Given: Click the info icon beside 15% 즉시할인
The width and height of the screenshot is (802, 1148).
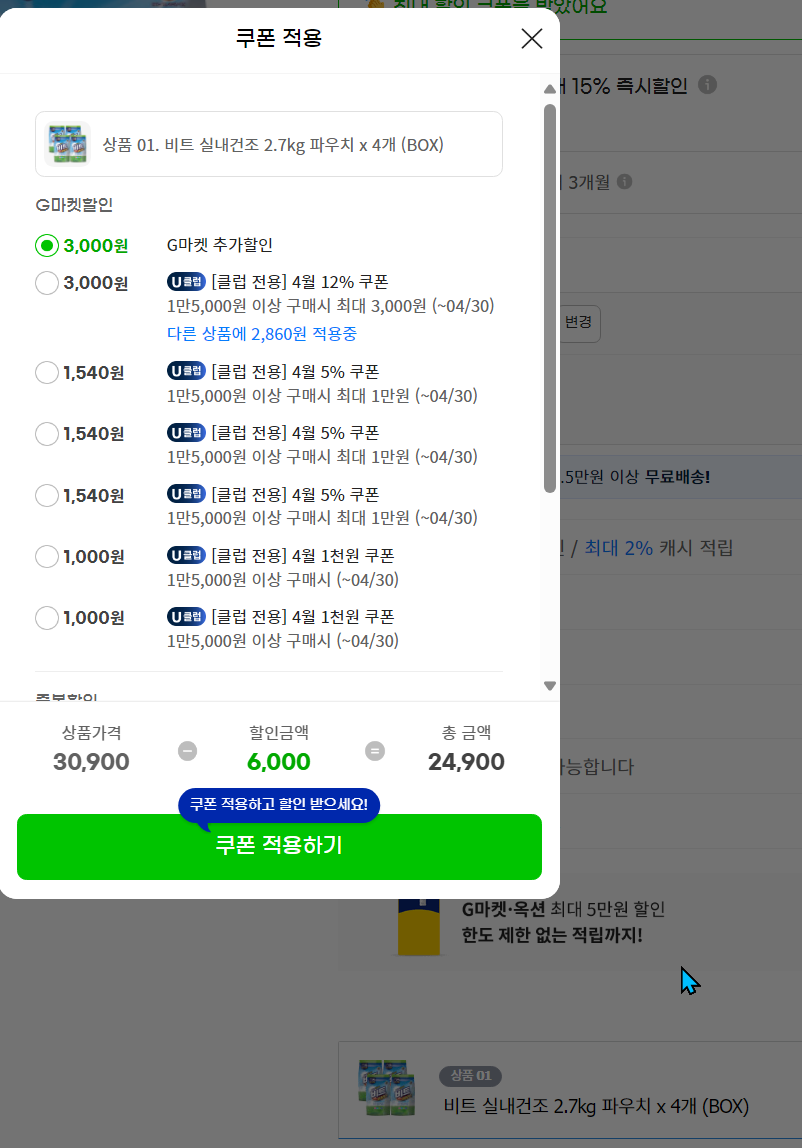Looking at the screenshot, I should click(708, 85).
